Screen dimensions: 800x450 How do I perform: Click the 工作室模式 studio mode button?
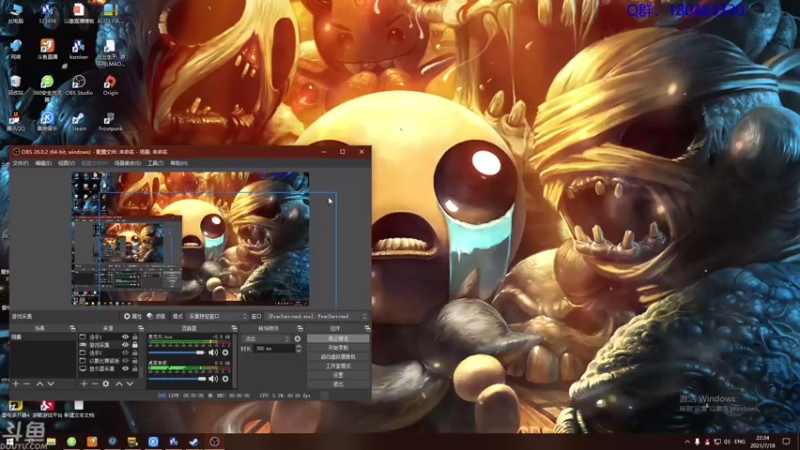pyautogui.click(x=338, y=366)
